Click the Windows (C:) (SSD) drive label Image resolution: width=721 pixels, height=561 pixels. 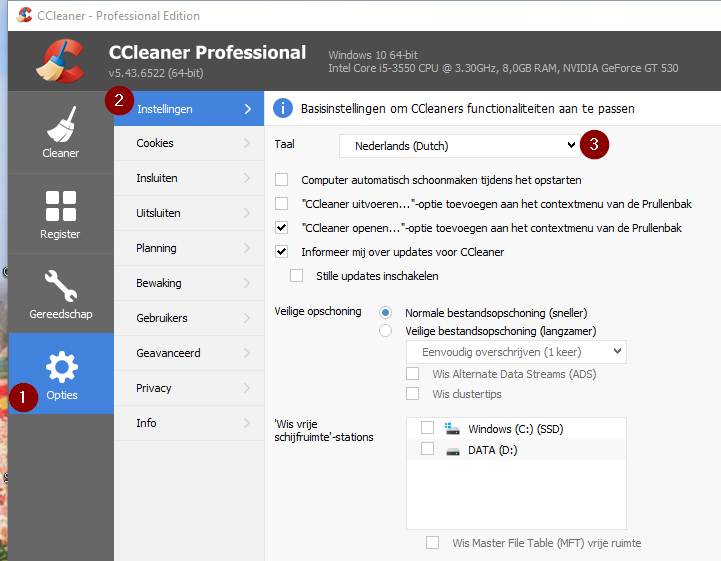coord(515,429)
